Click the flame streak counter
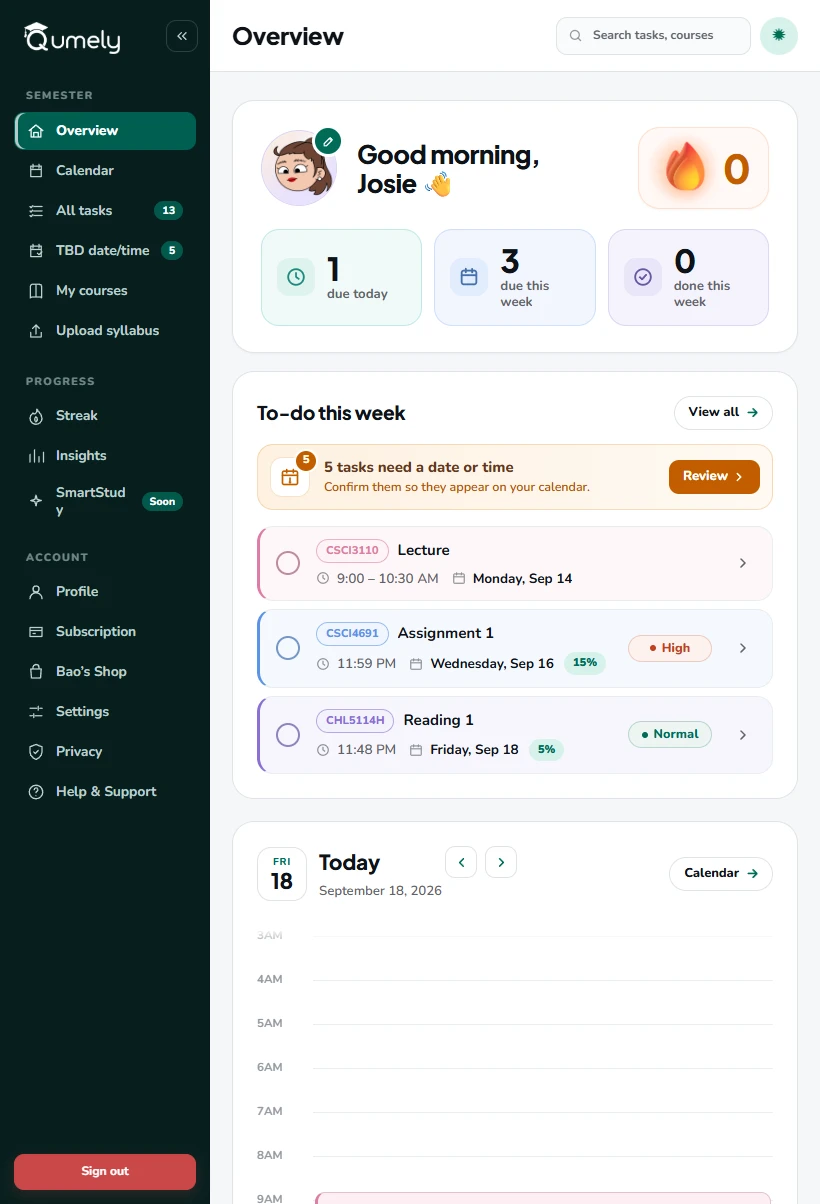The image size is (820, 1204). coord(703,168)
